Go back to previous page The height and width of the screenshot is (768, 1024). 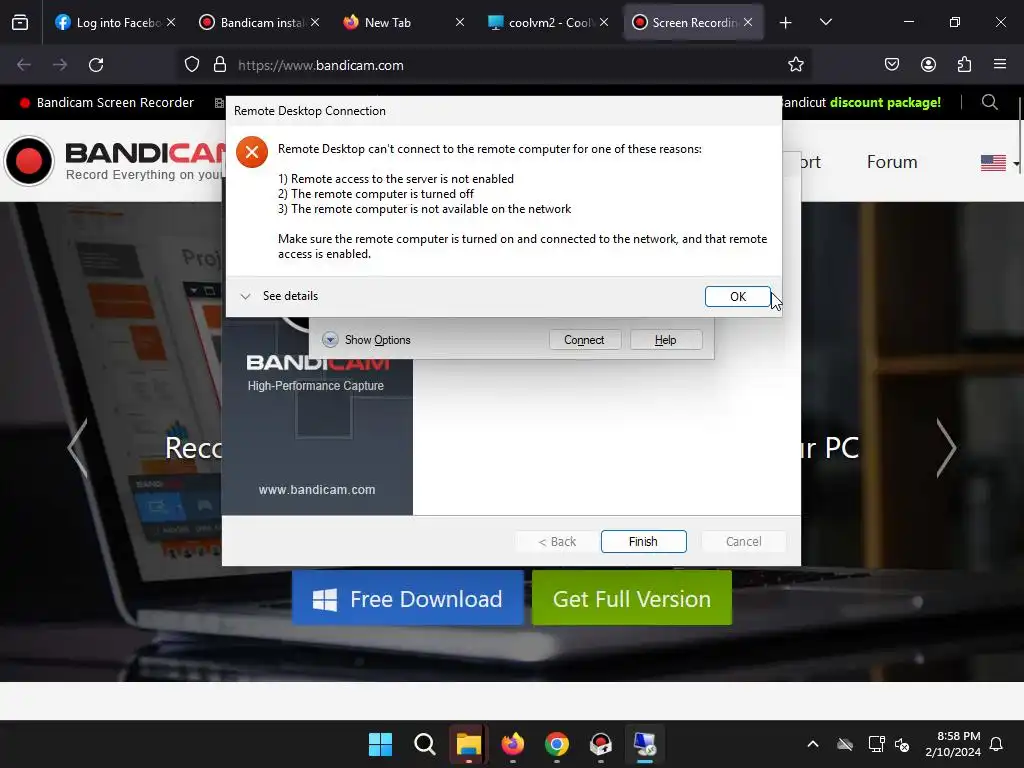point(24,65)
